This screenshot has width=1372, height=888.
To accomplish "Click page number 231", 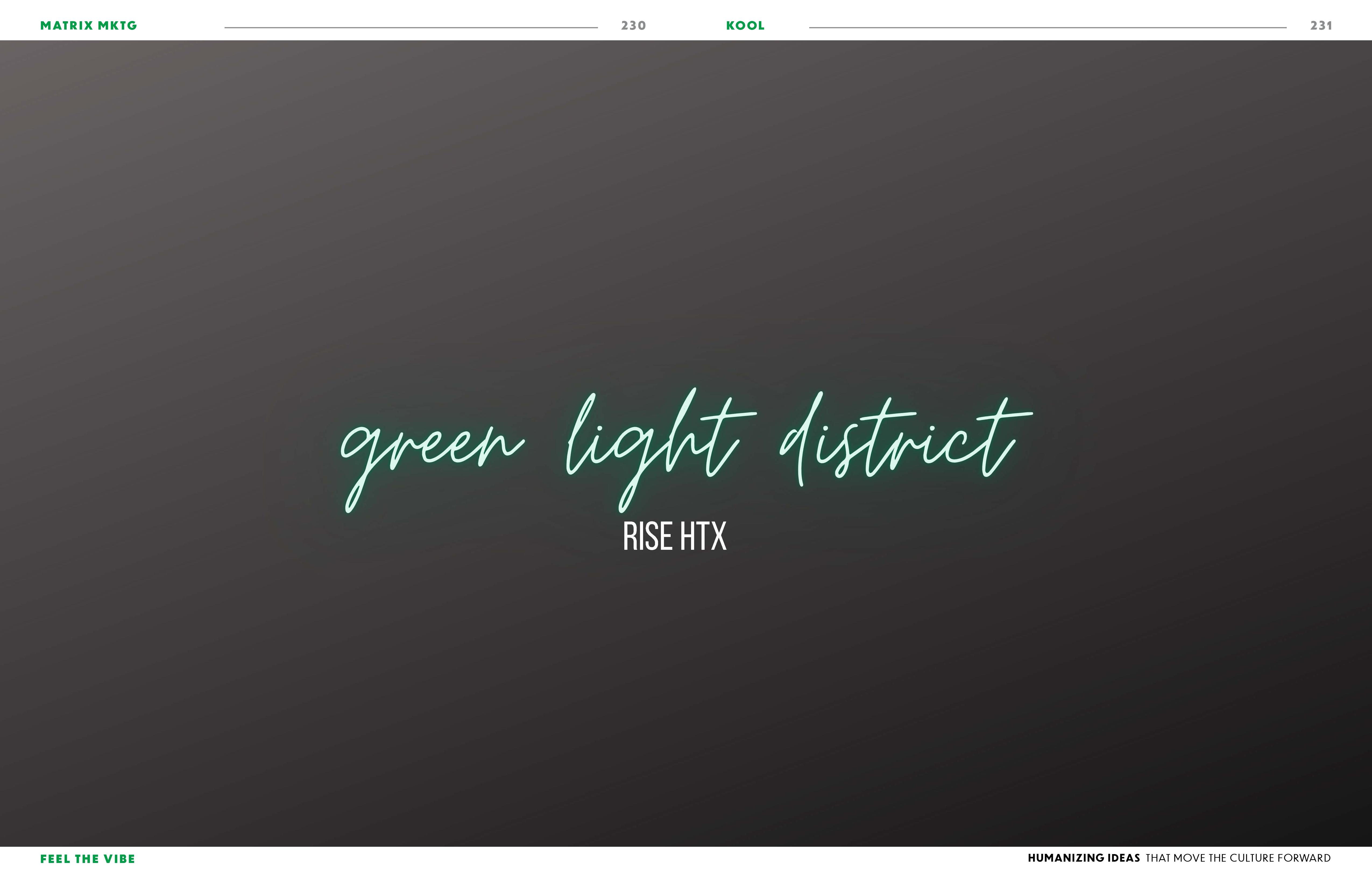I will [x=1321, y=25].
